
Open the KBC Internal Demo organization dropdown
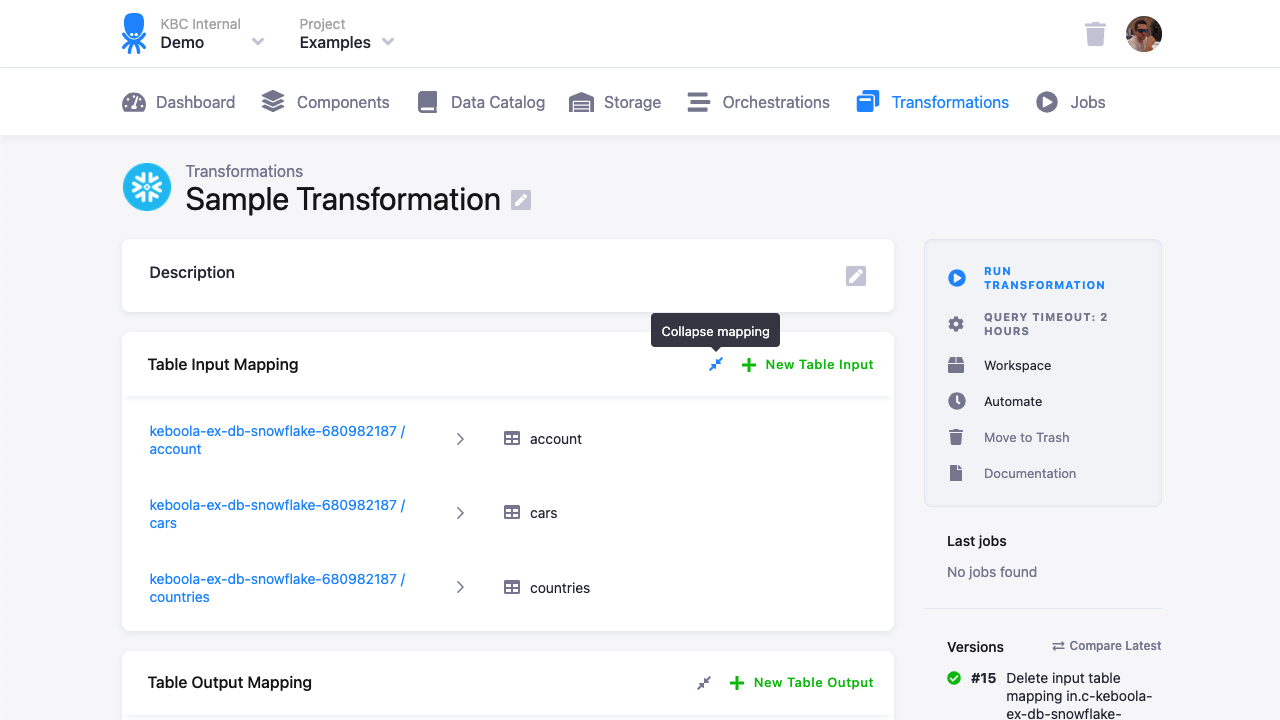(x=212, y=34)
